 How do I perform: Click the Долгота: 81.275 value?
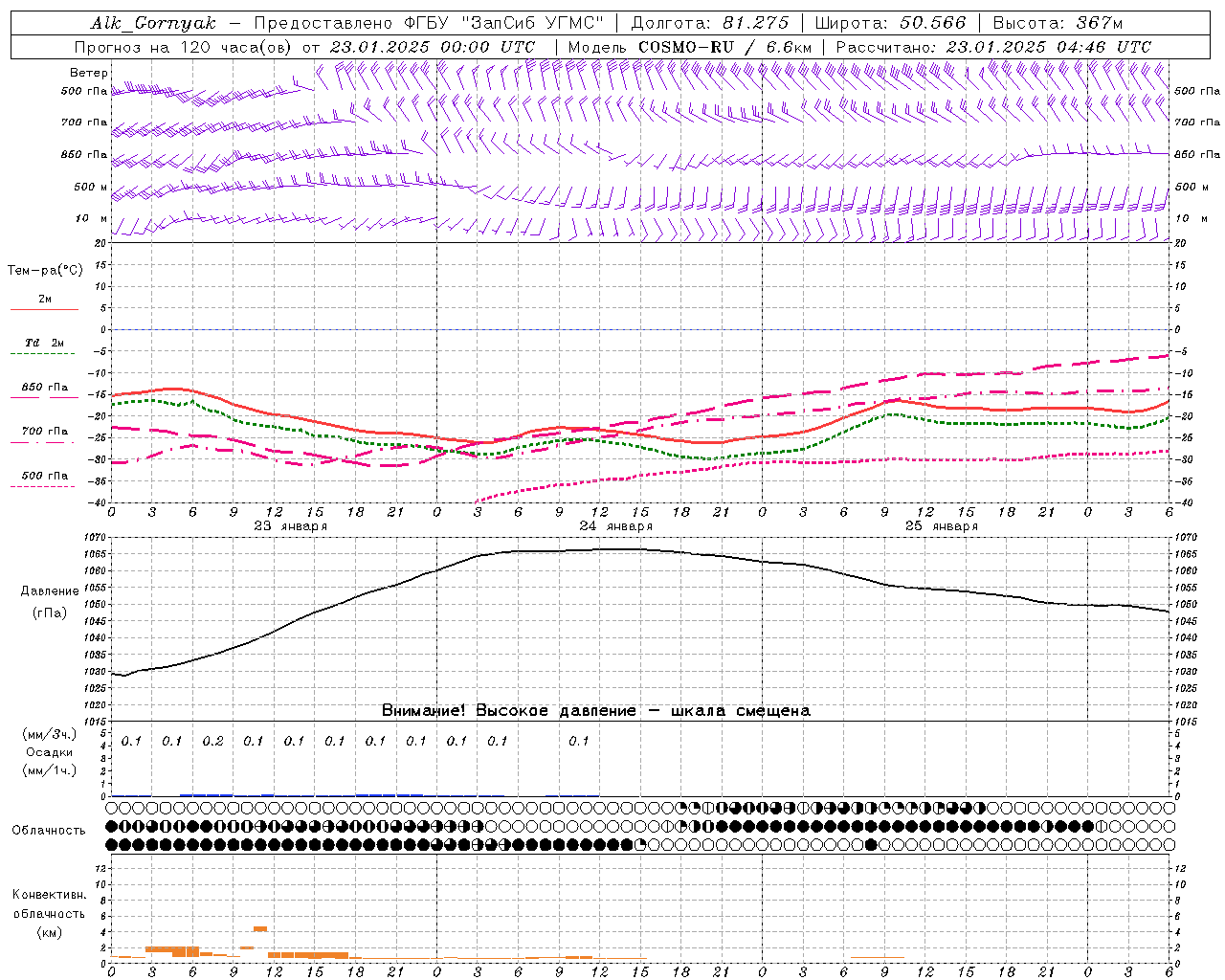(710, 23)
